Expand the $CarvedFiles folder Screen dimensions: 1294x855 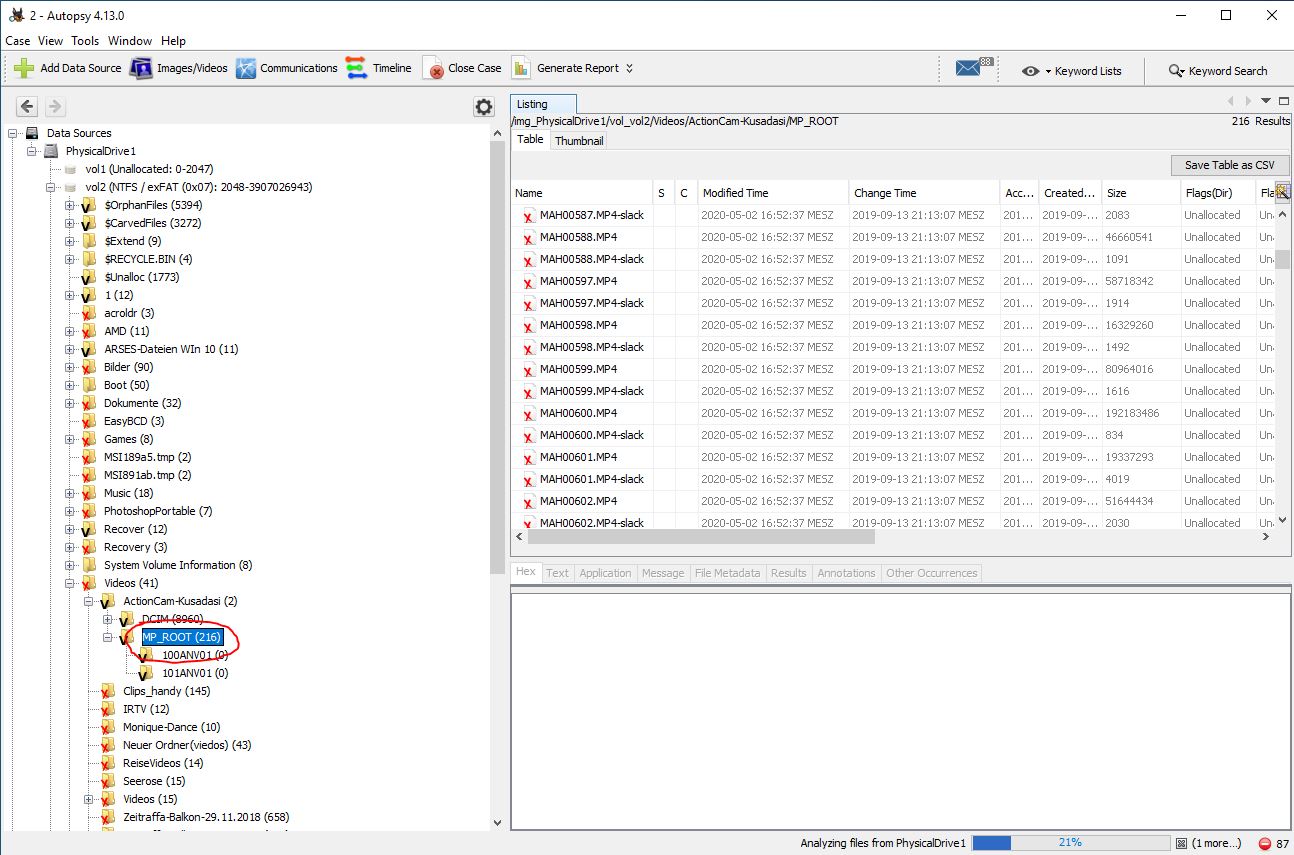[70, 223]
